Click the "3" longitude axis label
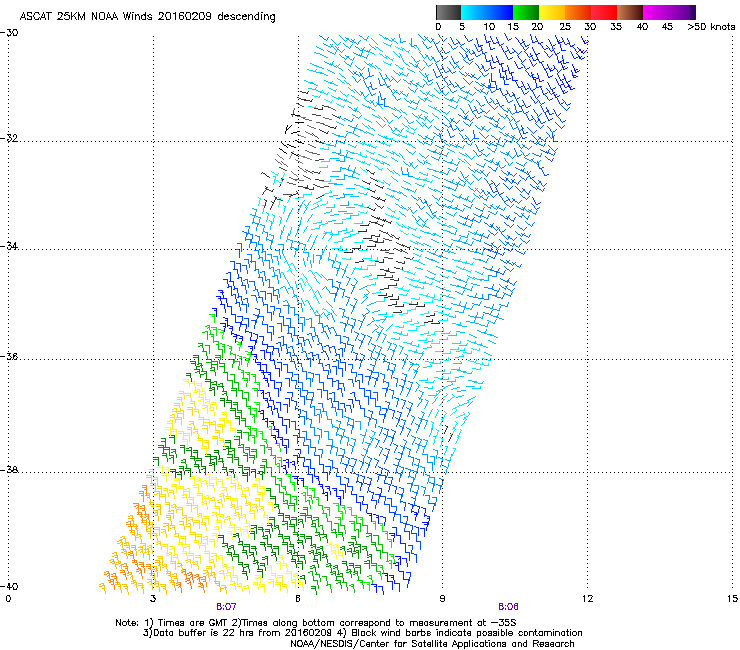The height and width of the screenshot is (650, 740). click(153, 599)
